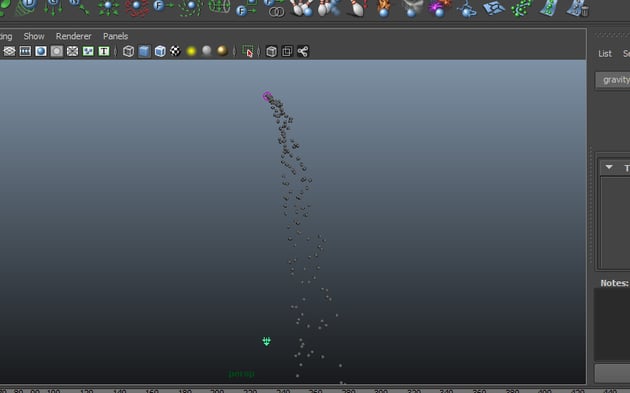Enable smooth shade all in viewport
630x393 pixels.
tap(144, 51)
